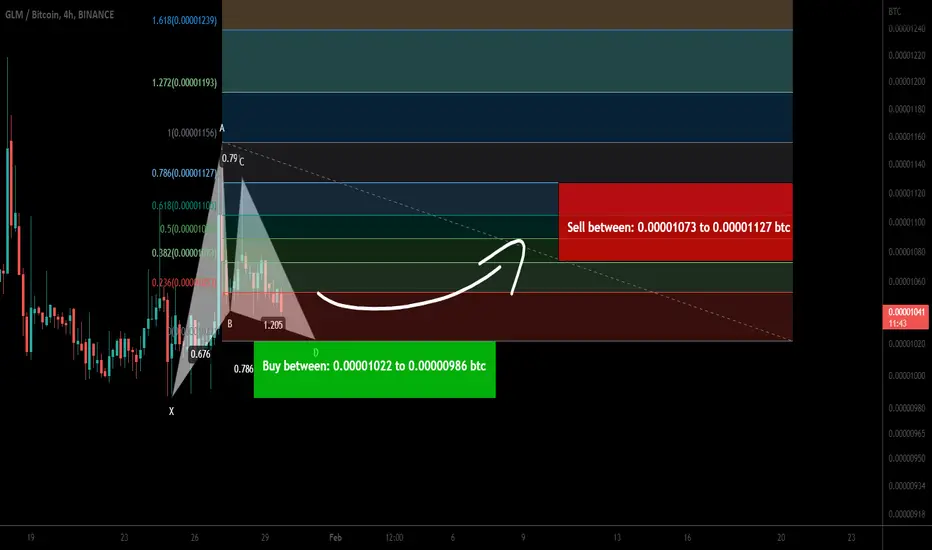The image size is (932, 550).
Task: Click the 0.786(0.00001127) Fibonacci level label
Action: pos(184,173)
